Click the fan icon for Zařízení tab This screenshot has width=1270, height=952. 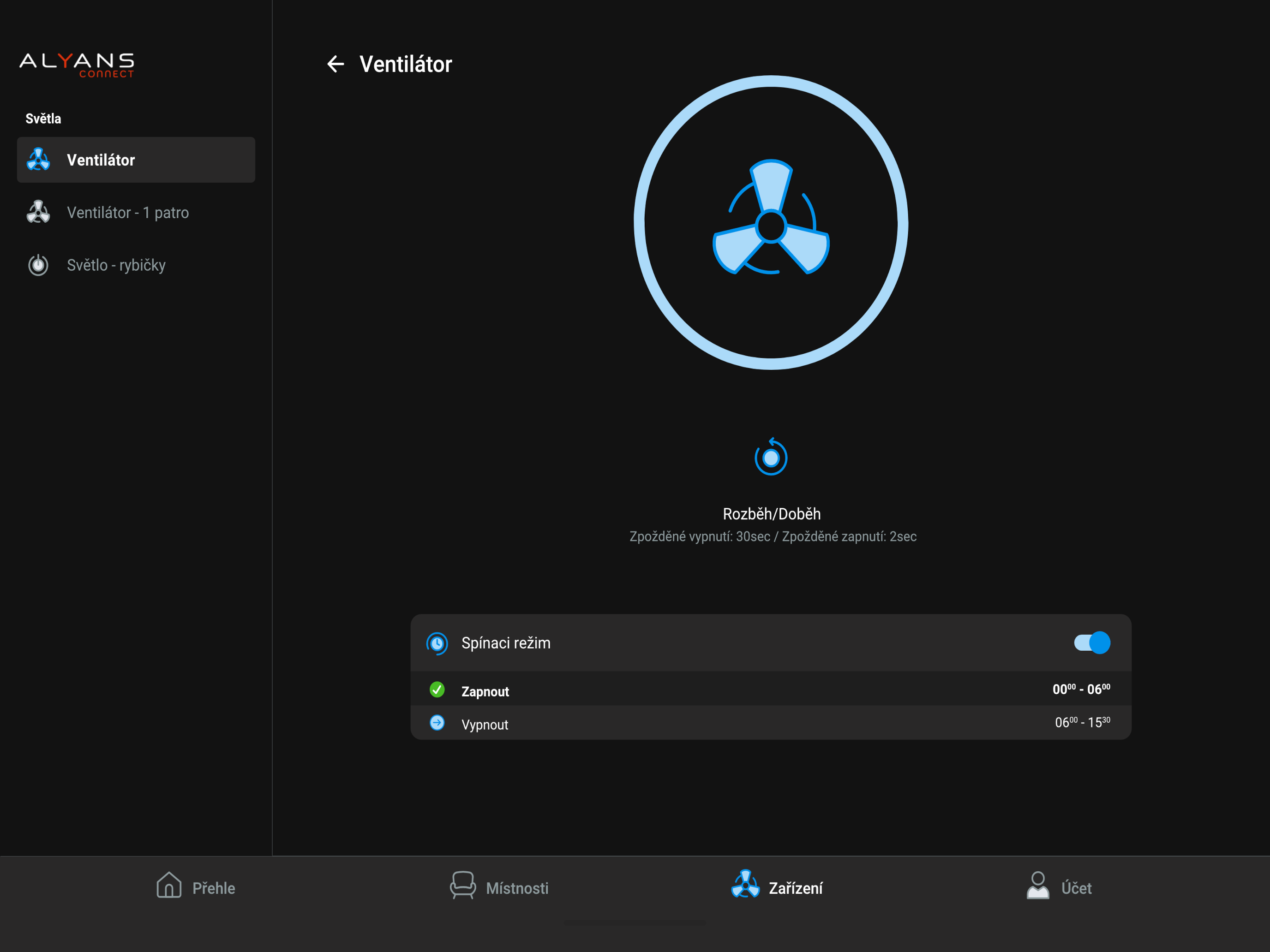pyautogui.click(x=745, y=884)
